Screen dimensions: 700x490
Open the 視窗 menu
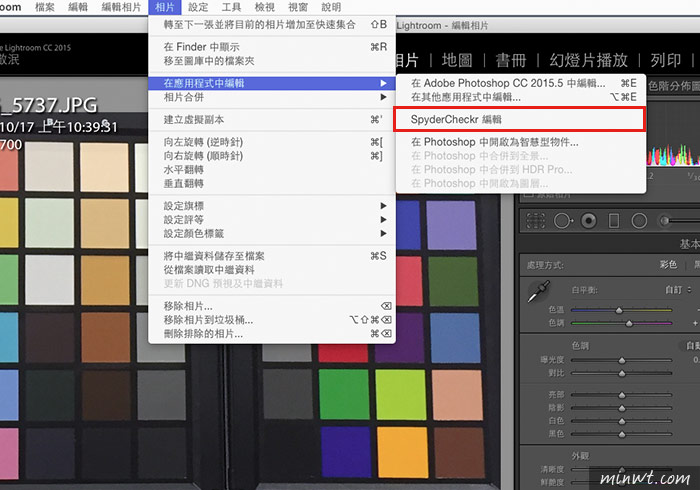point(298,7)
